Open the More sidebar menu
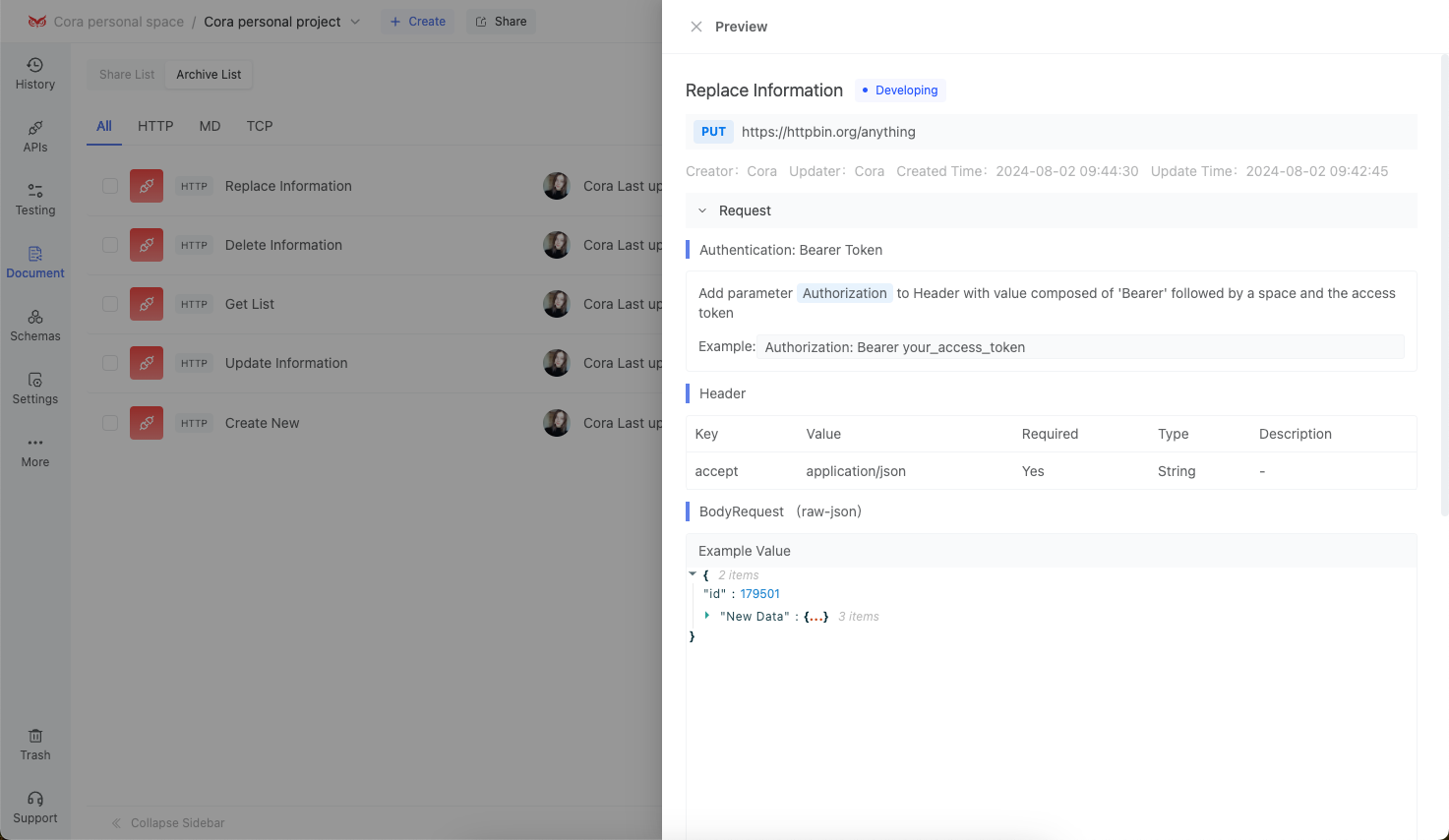This screenshot has height=840, width=1449. click(35, 451)
